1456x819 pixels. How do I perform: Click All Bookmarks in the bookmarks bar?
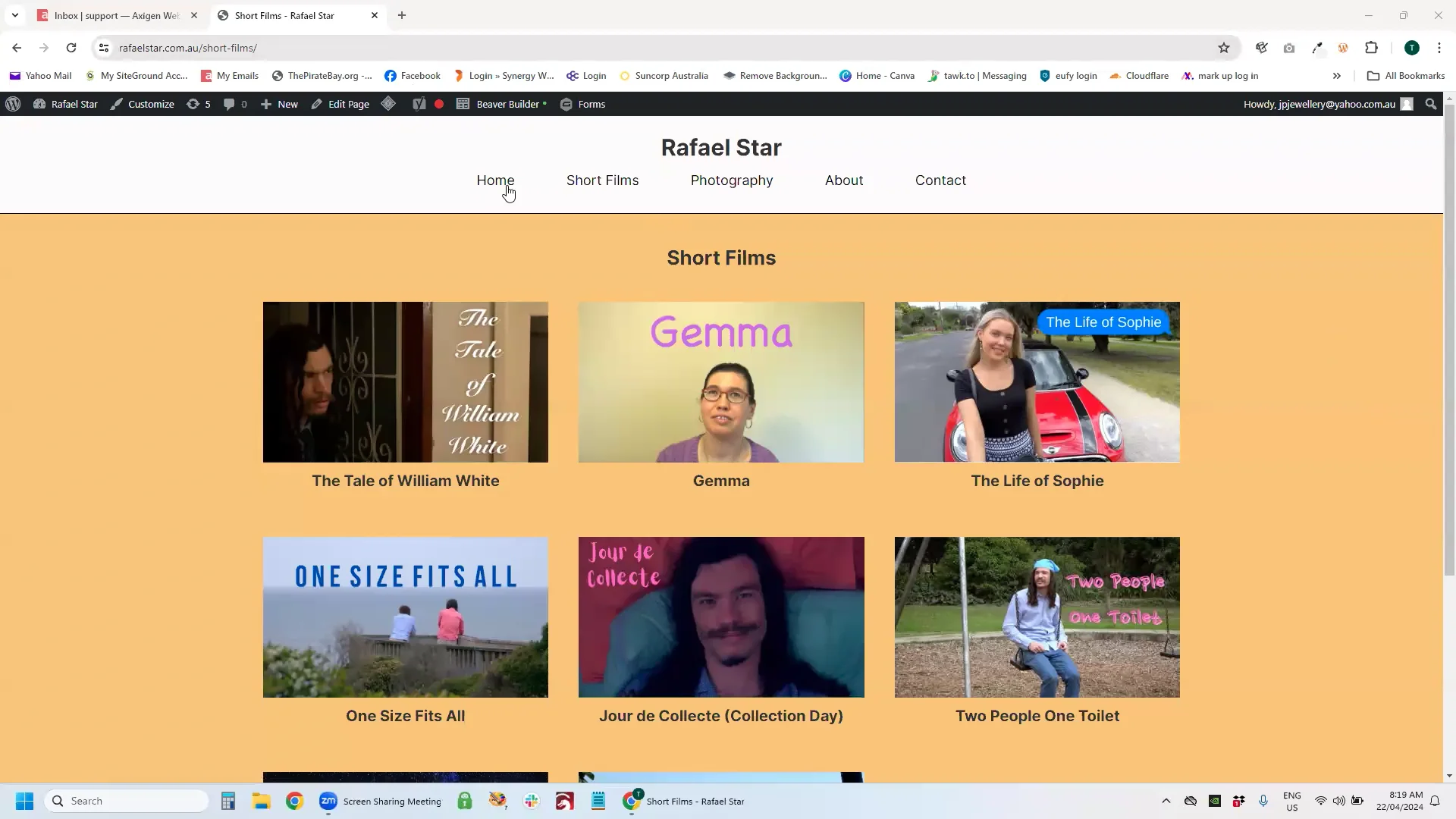click(x=1405, y=75)
